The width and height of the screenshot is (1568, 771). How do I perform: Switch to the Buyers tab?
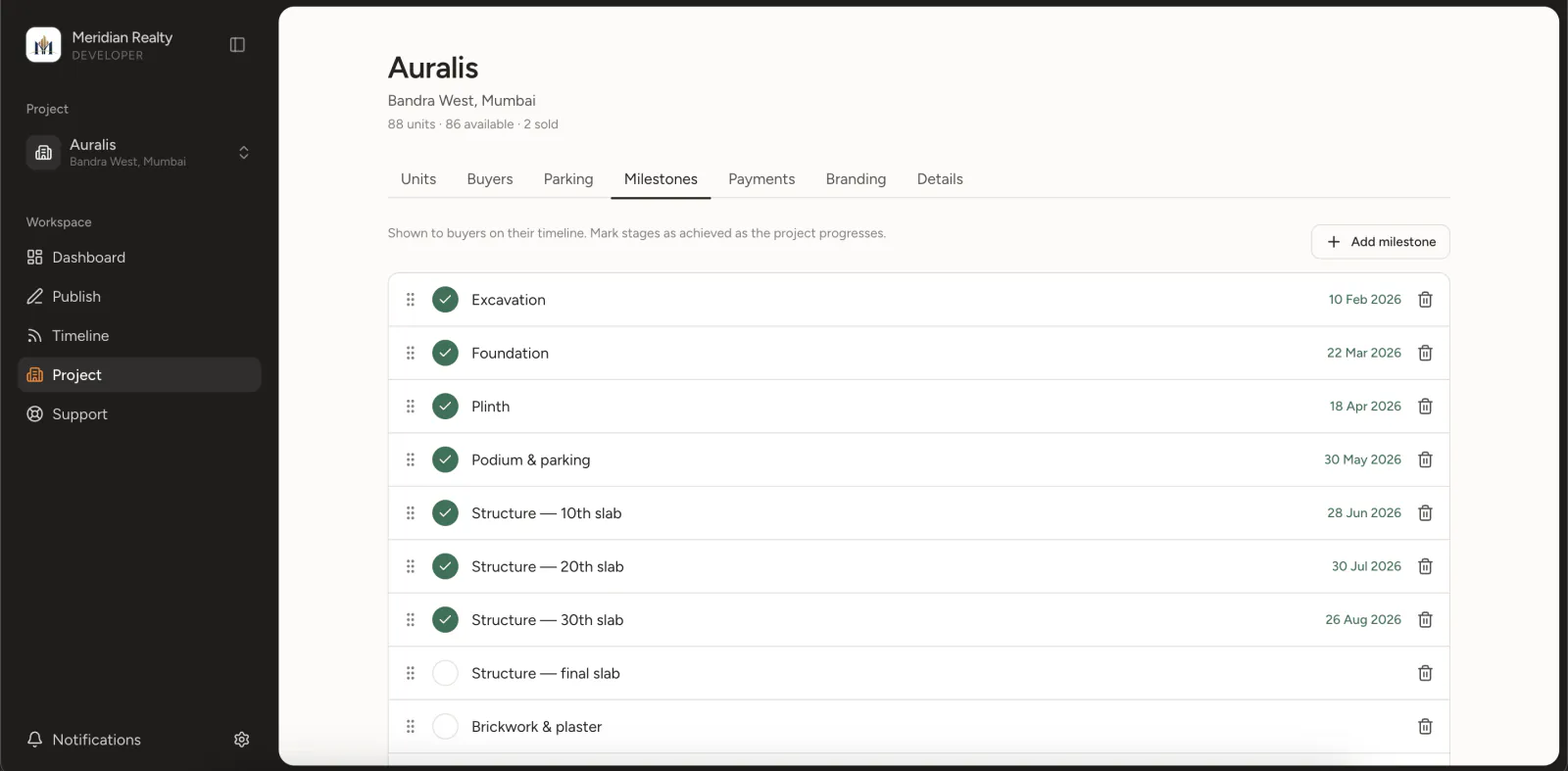click(490, 179)
